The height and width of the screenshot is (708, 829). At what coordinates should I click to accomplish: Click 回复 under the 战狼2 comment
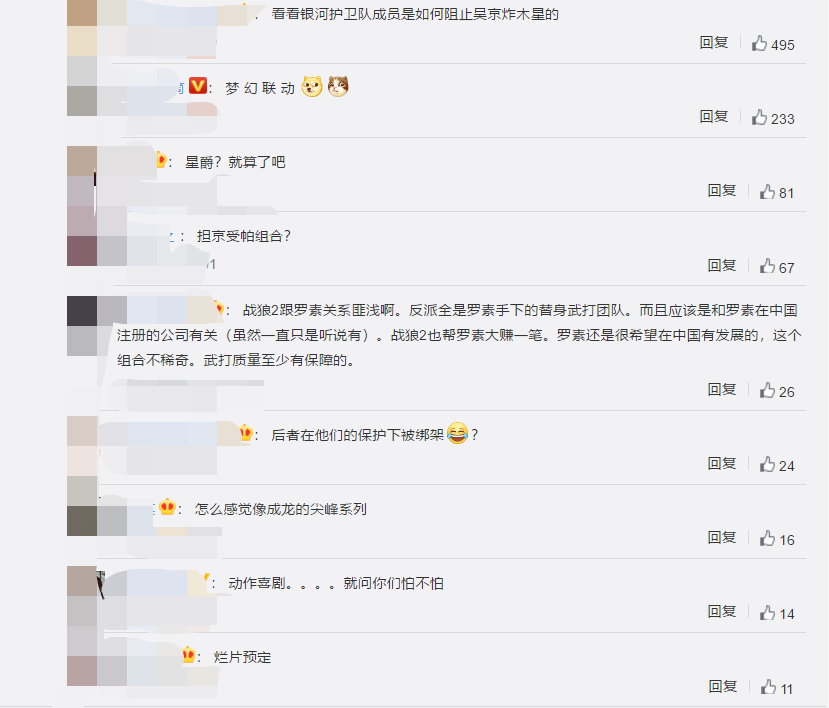tap(722, 390)
